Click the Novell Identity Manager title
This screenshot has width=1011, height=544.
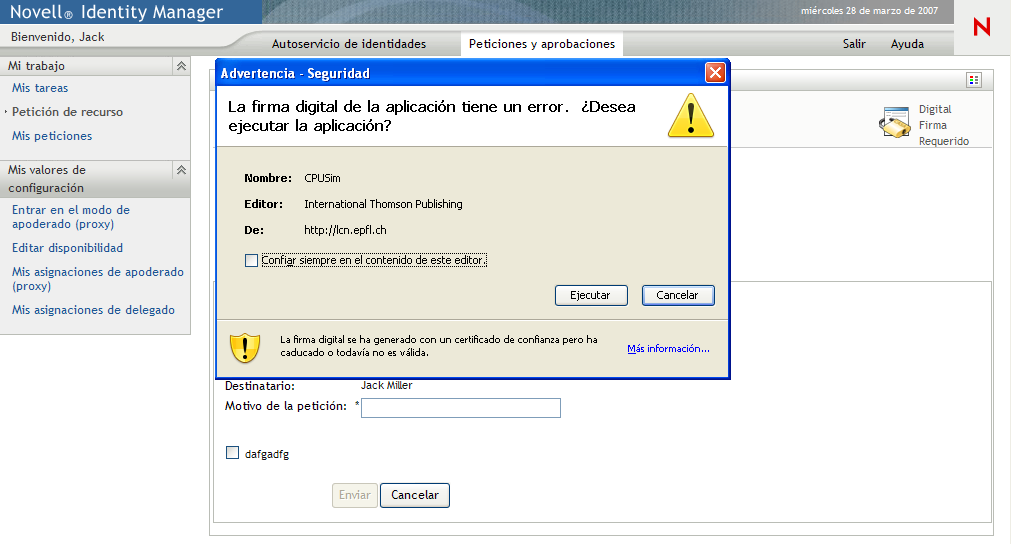coord(116,12)
